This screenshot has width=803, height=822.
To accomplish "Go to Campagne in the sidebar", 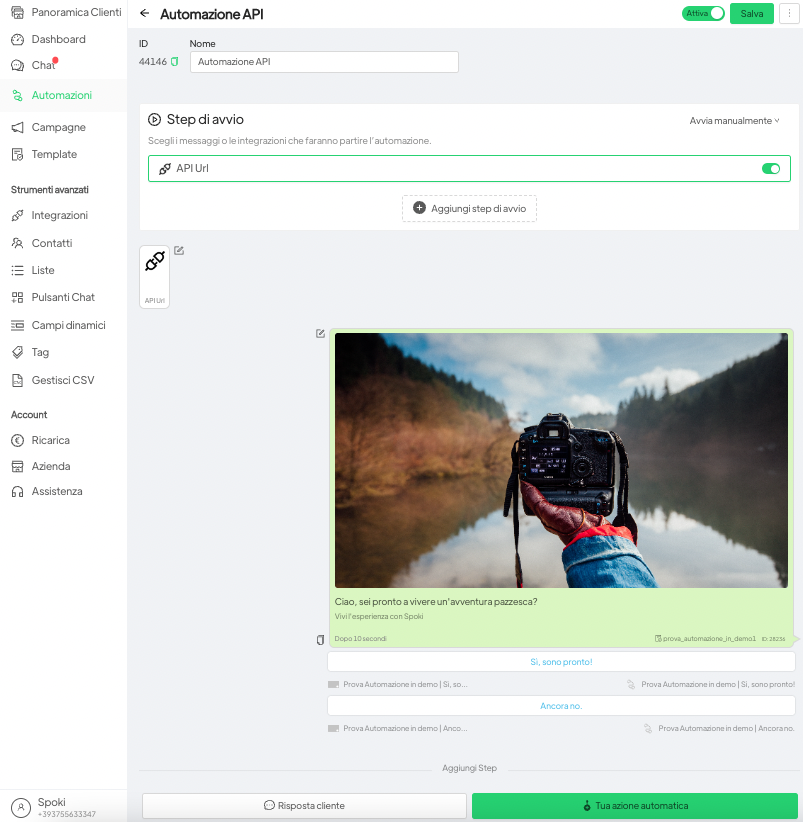I will 58,128.
